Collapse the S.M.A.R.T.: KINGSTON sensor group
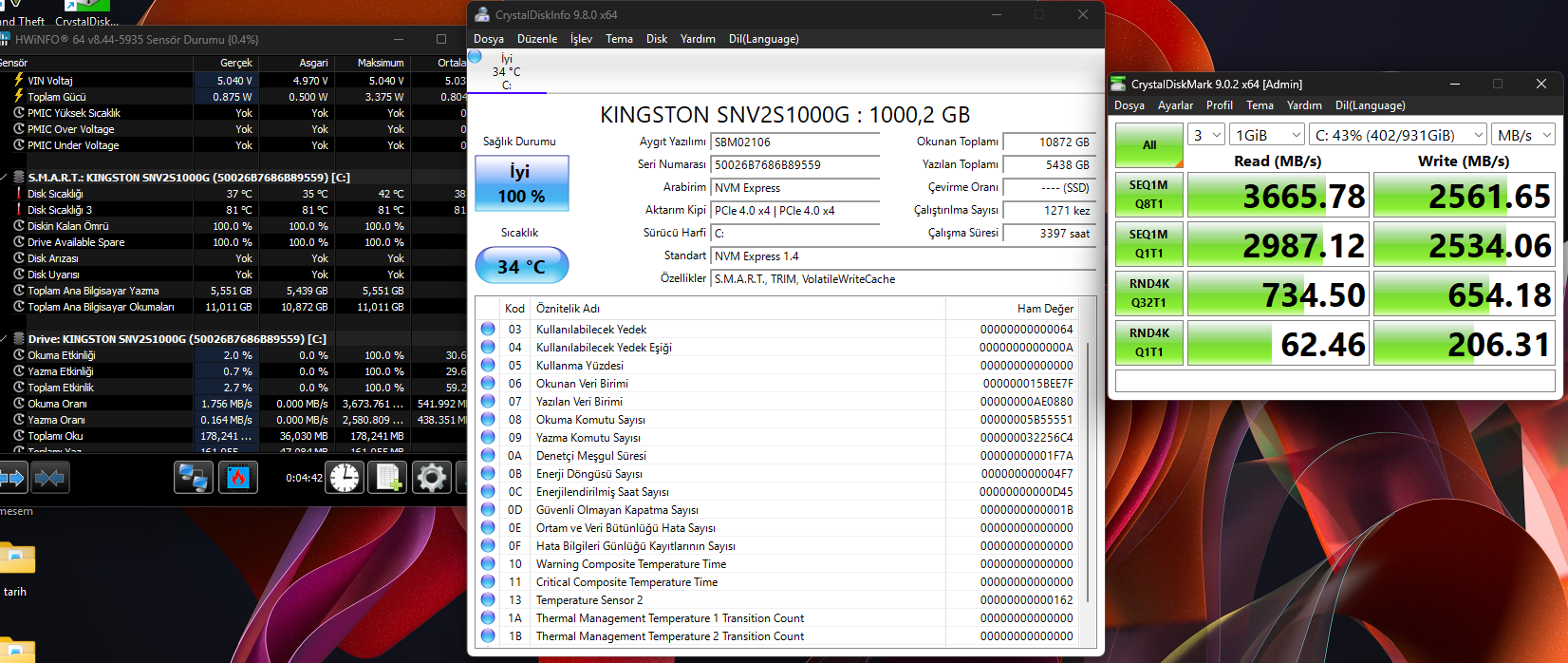The image size is (1568, 663). pyautogui.click(x=5, y=177)
